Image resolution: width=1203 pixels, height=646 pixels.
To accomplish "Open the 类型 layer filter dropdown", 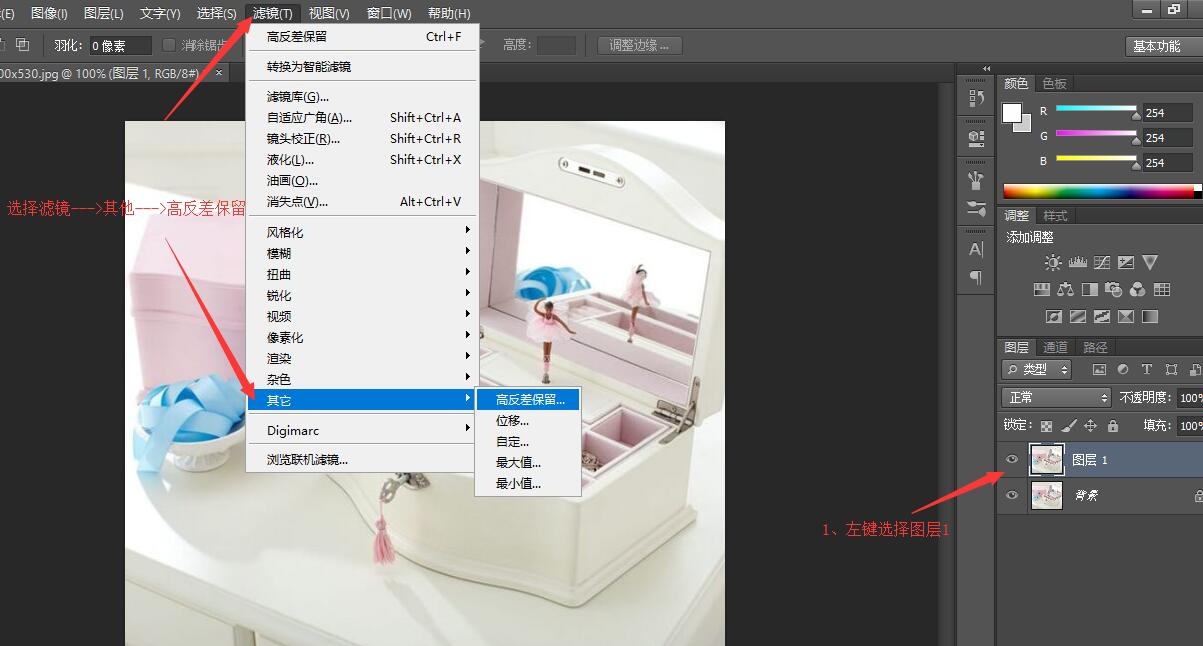I will (1038, 370).
